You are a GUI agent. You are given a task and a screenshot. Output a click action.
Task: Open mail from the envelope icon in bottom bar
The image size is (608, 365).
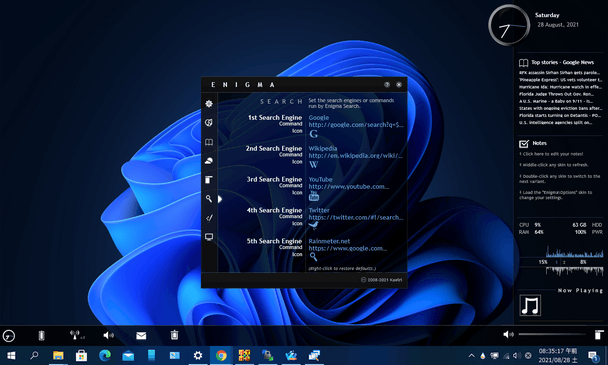click(141, 336)
